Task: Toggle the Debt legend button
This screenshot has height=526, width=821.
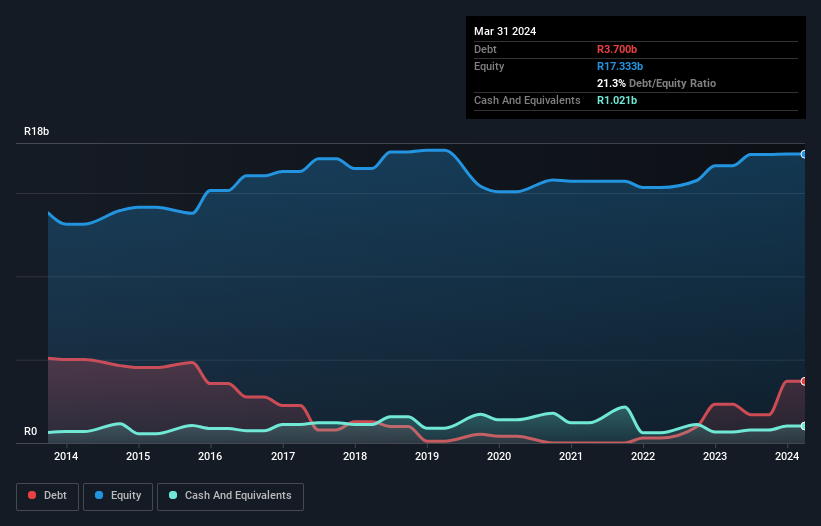Action: (47, 496)
